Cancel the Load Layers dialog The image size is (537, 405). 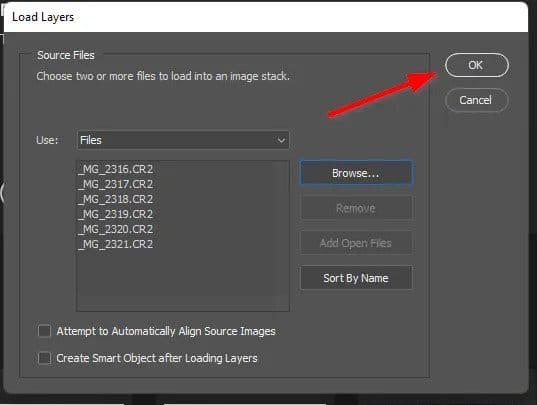pyautogui.click(x=477, y=100)
